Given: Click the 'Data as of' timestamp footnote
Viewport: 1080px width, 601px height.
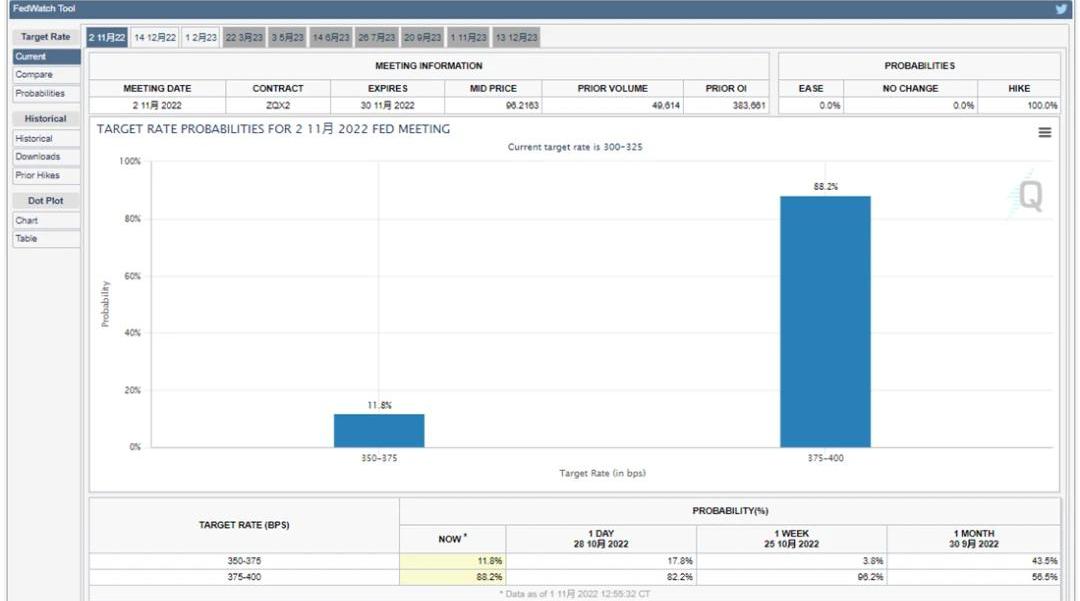Looking at the screenshot, I should tap(574, 593).
